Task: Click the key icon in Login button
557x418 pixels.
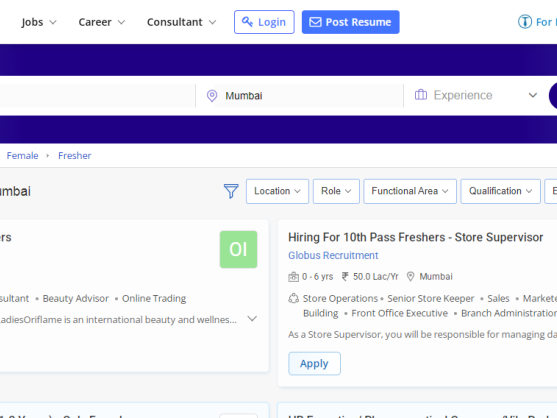Action: pos(247,22)
